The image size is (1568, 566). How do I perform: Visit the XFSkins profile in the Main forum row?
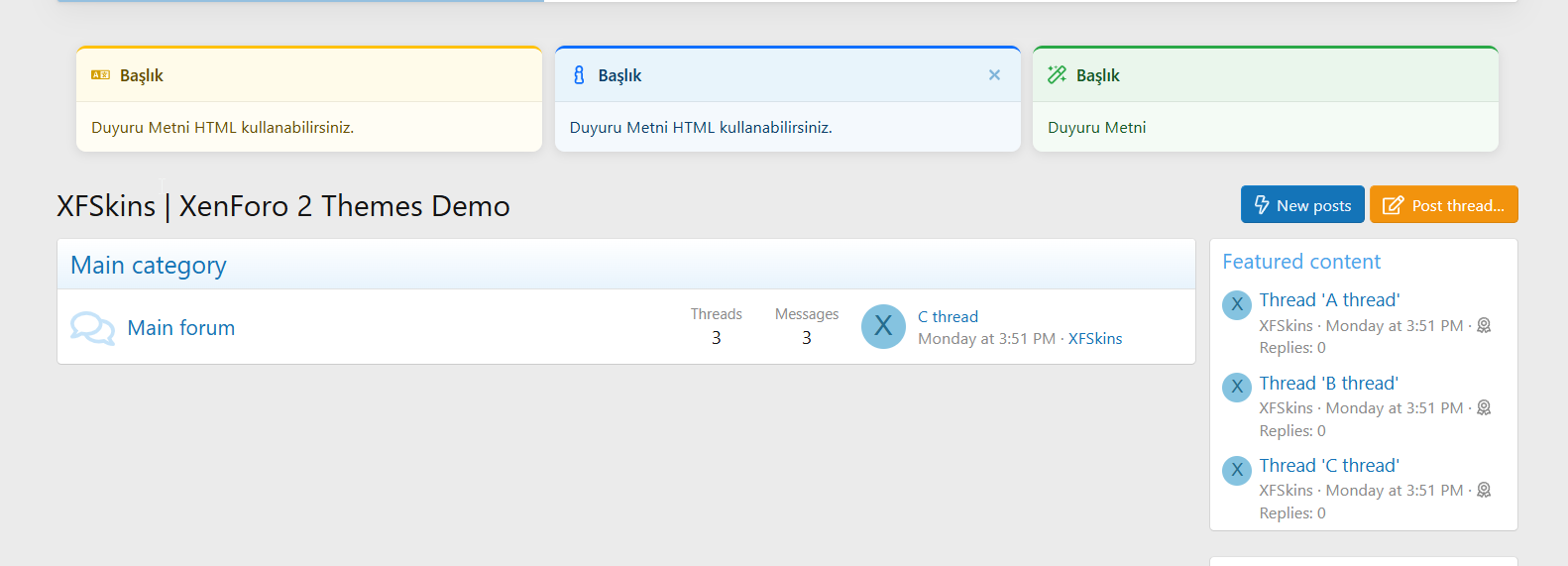coord(1095,339)
